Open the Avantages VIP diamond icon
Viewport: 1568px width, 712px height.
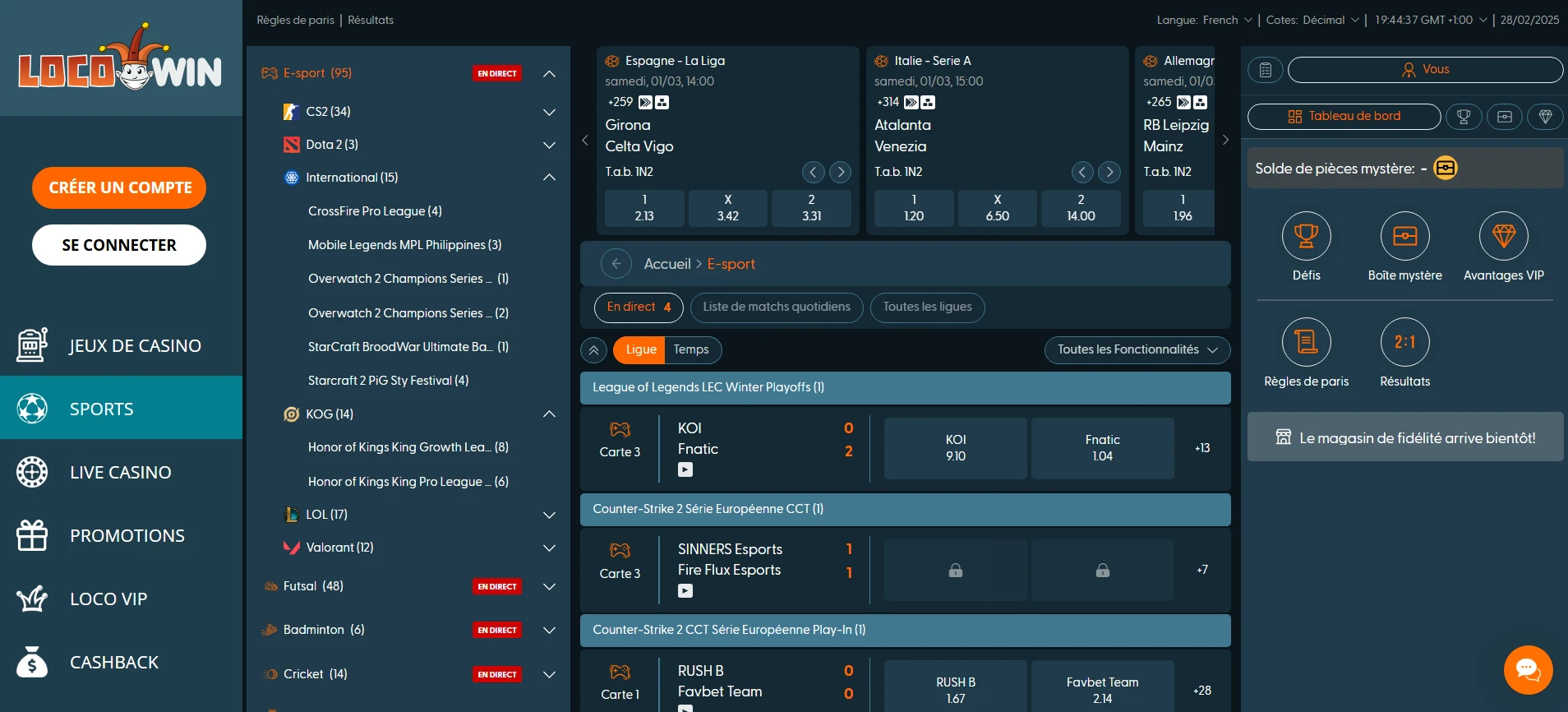[x=1503, y=236]
